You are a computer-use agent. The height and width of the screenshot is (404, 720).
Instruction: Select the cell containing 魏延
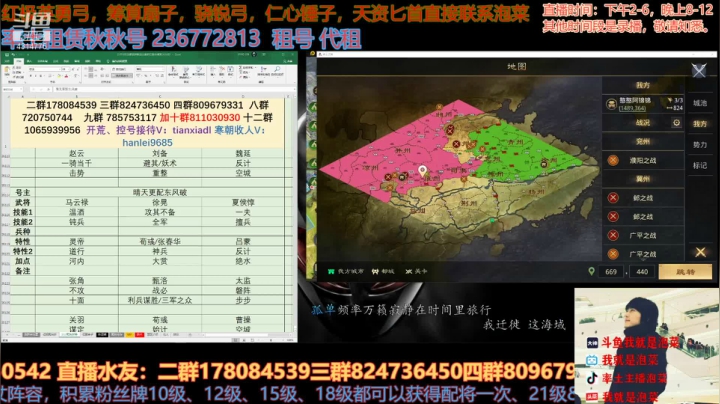point(243,153)
